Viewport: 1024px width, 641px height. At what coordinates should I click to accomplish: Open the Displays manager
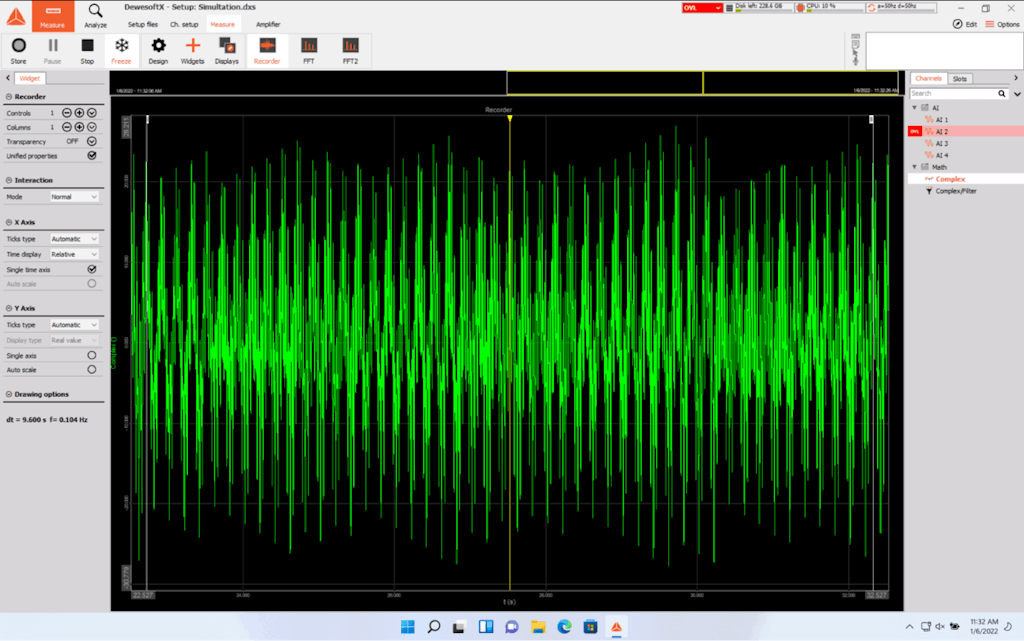pos(227,50)
